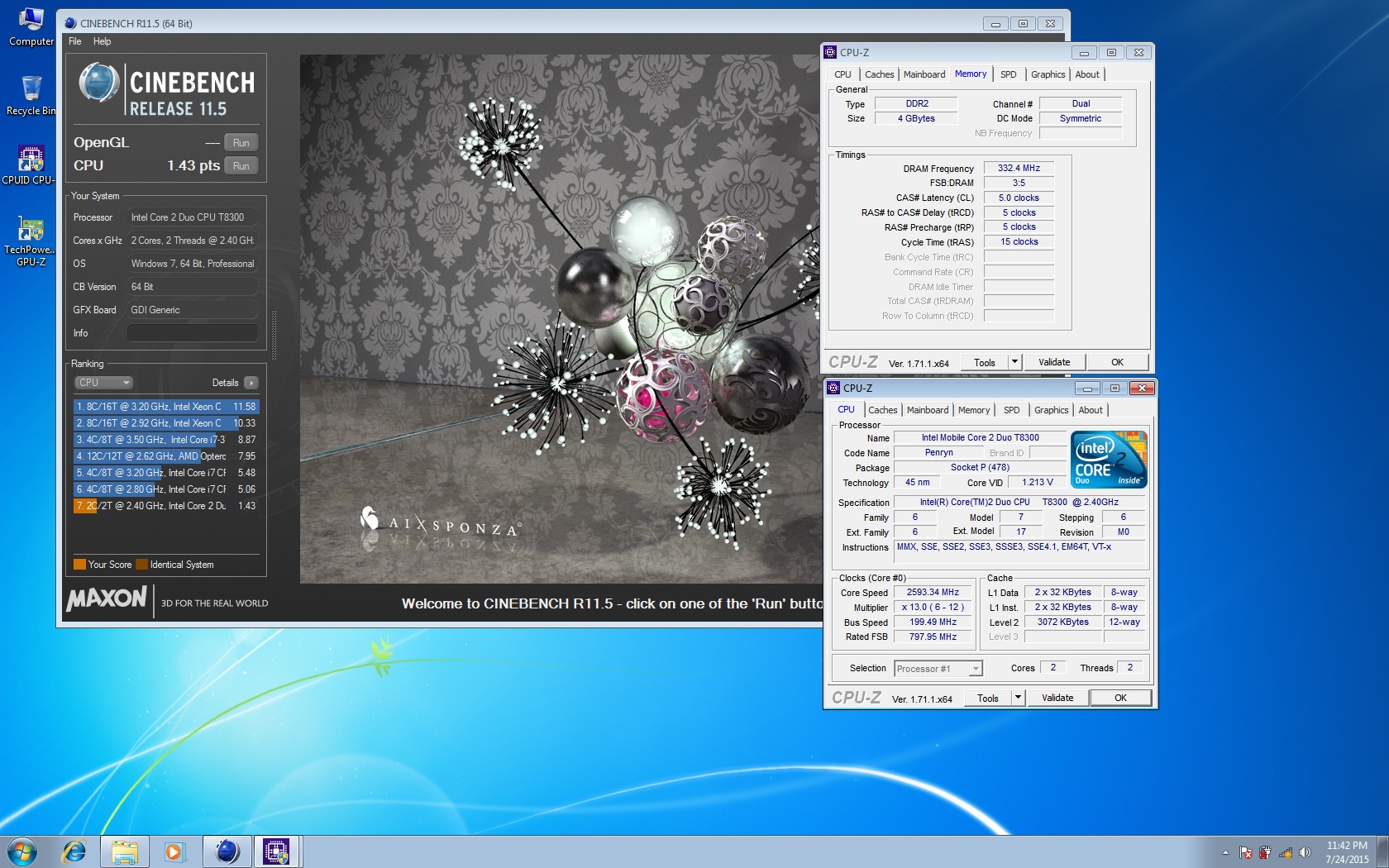Open Graphics tab in bottom CPU-Z window
Screen dimensions: 1389x868
click(1051, 410)
